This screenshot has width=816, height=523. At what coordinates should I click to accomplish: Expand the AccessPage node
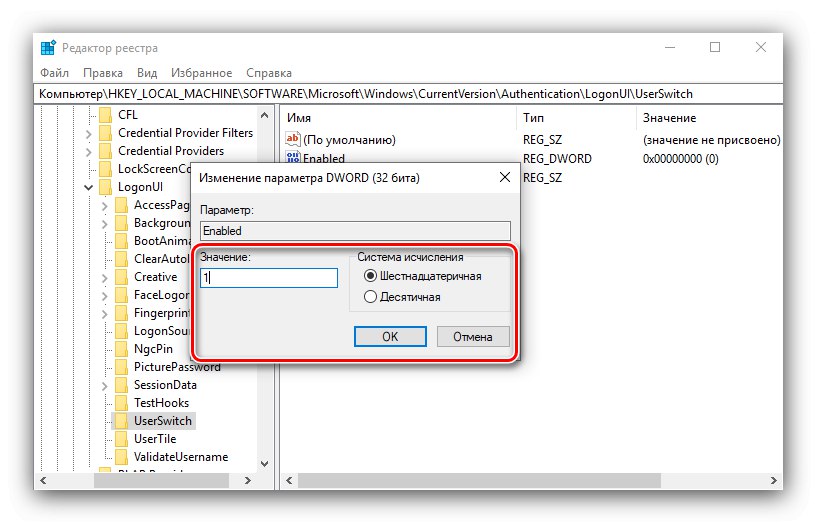click(105, 206)
